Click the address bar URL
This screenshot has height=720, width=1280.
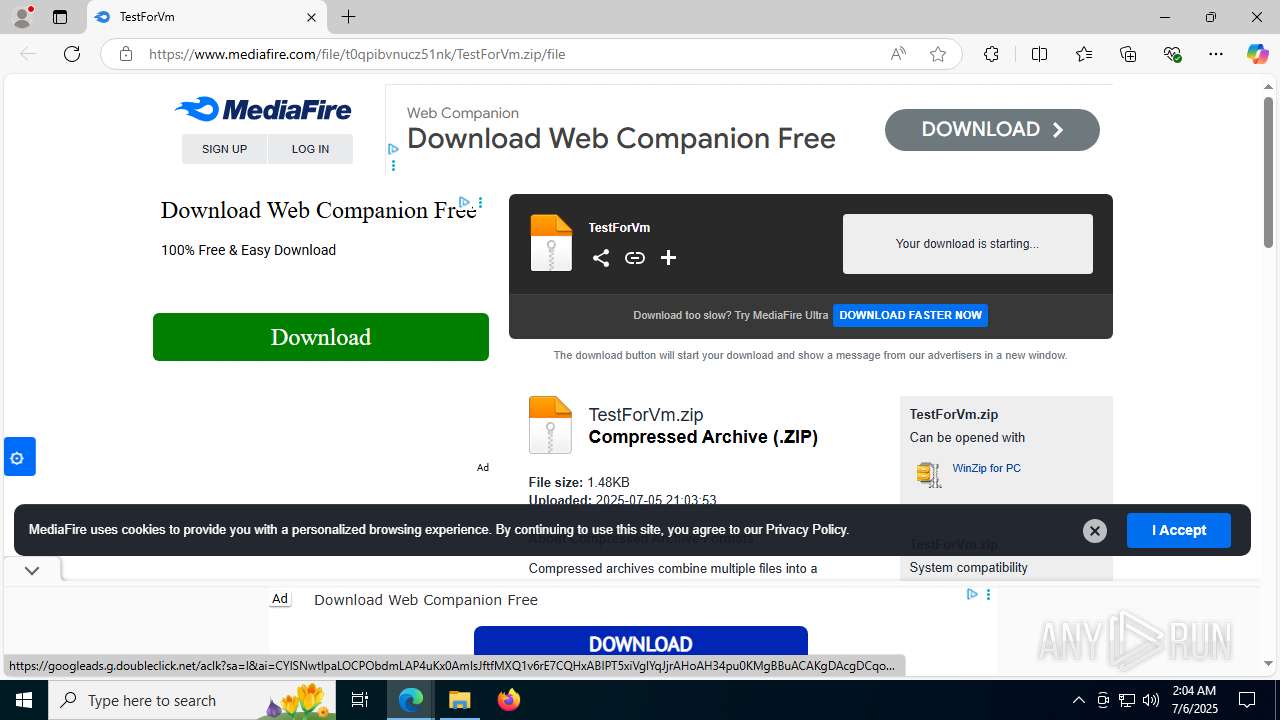357,54
